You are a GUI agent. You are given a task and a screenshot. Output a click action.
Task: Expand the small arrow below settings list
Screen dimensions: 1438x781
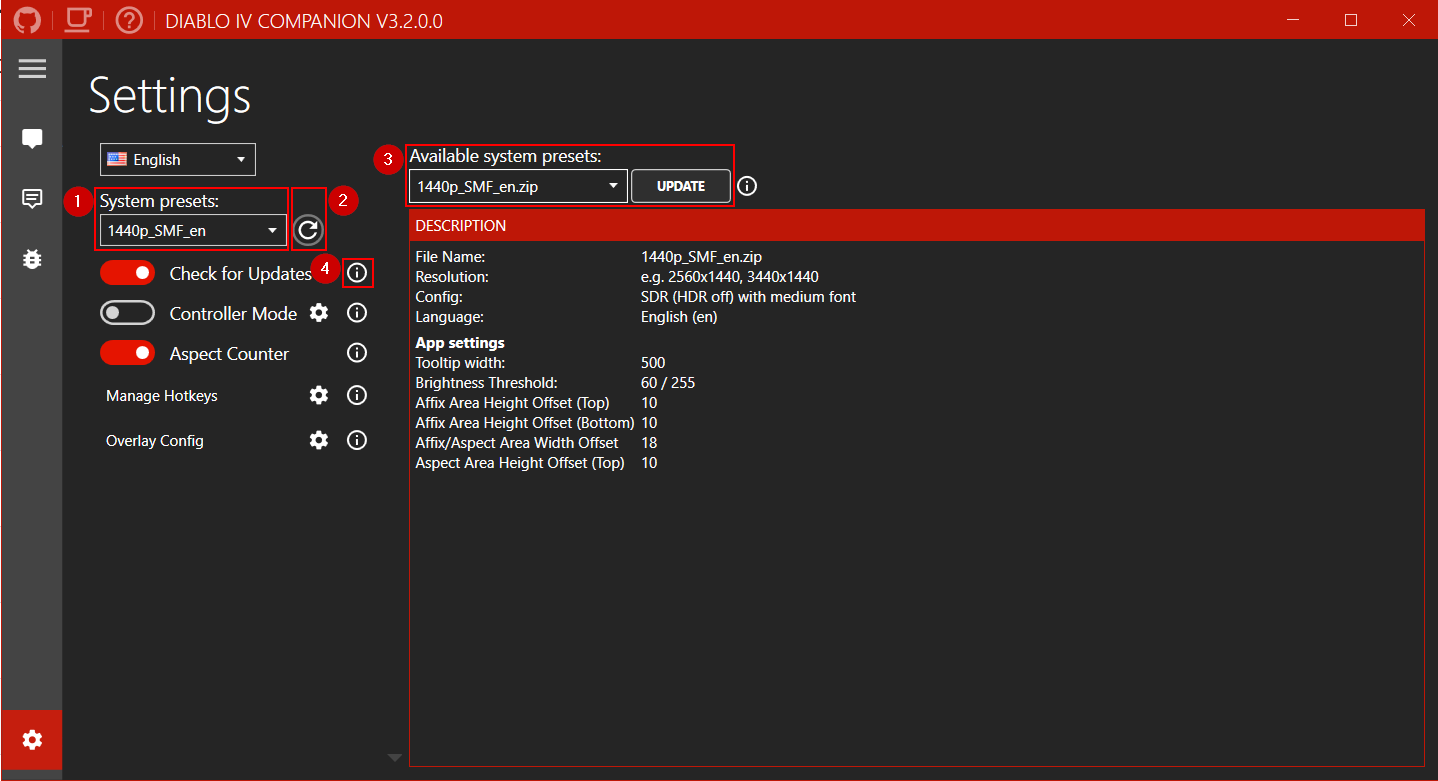(394, 757)
